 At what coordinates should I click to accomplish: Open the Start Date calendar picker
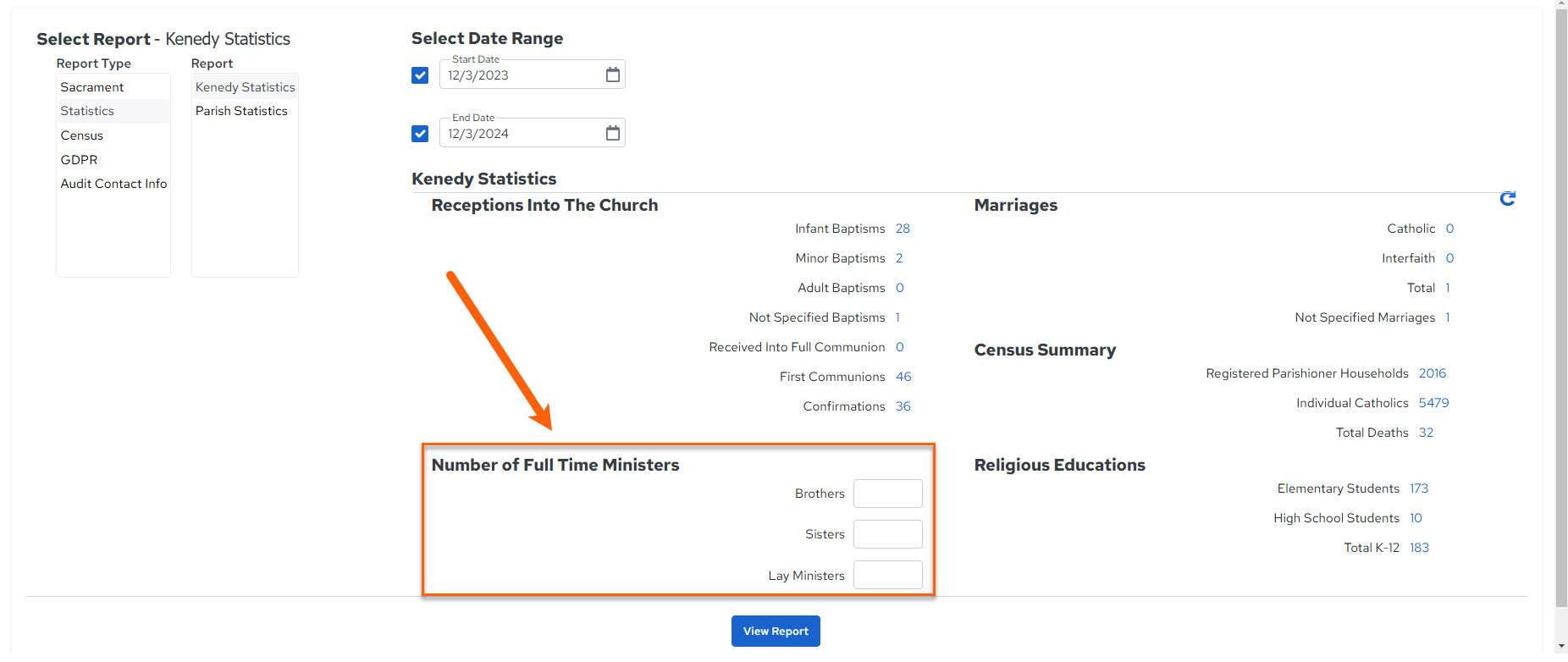point(613,74)
